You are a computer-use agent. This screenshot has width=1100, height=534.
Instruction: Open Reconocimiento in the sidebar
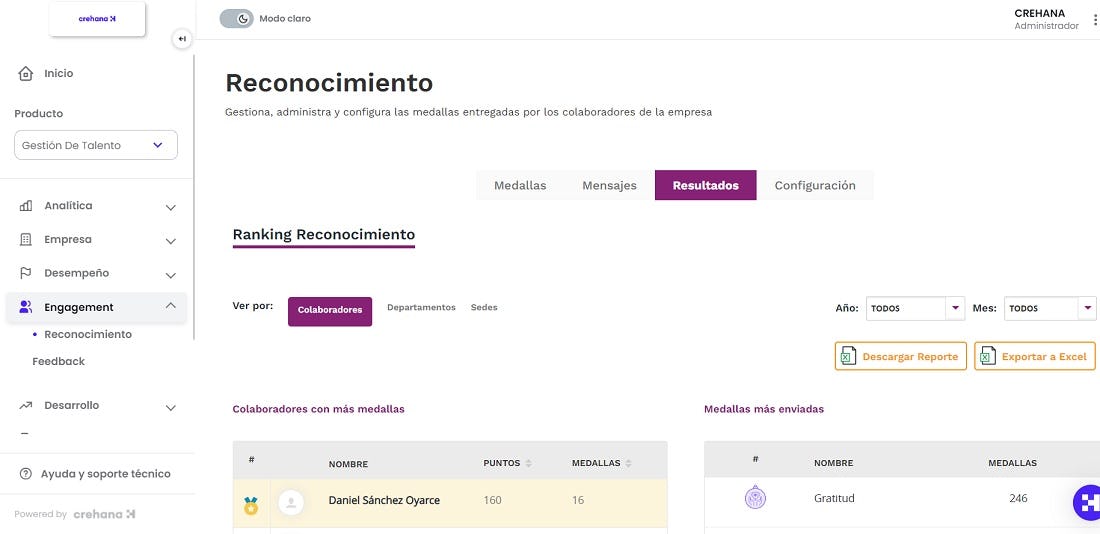[x=88, y=335]
